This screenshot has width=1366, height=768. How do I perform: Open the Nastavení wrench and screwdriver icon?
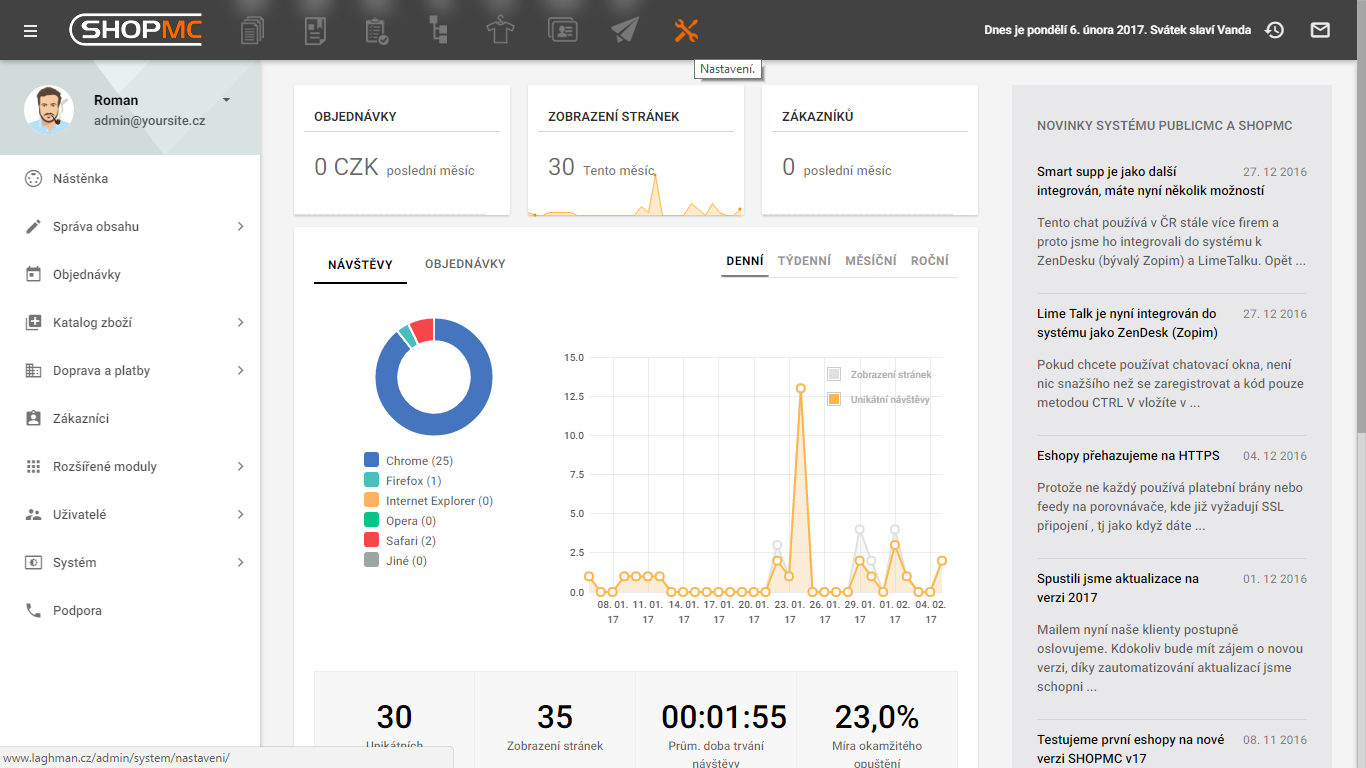[x=685, y=30]
